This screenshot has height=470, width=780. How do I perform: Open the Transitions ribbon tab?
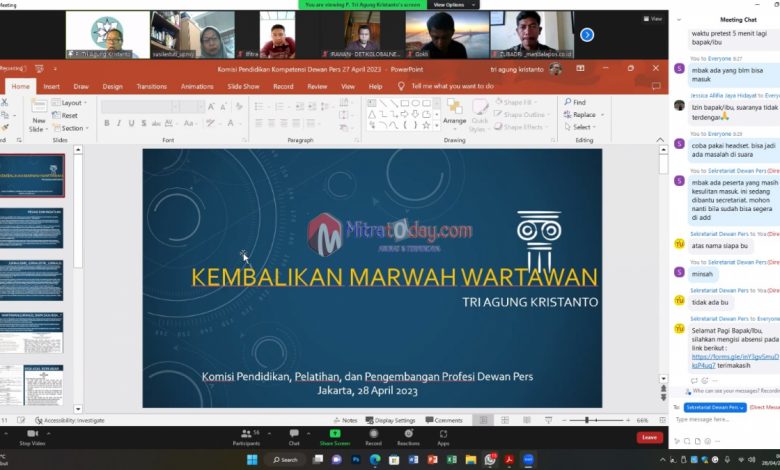(x=152, y=87)
